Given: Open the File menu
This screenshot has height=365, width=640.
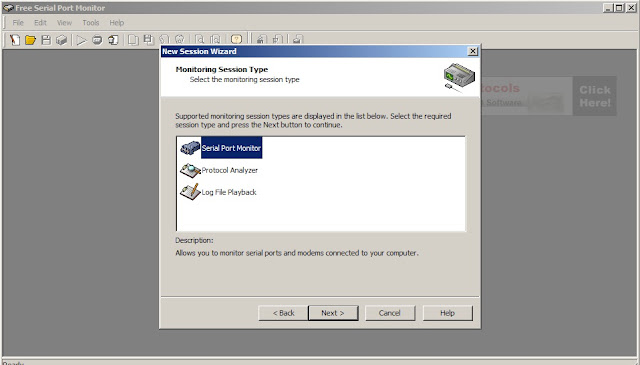Looking at the screenshot, I should (x=18, y=23).
